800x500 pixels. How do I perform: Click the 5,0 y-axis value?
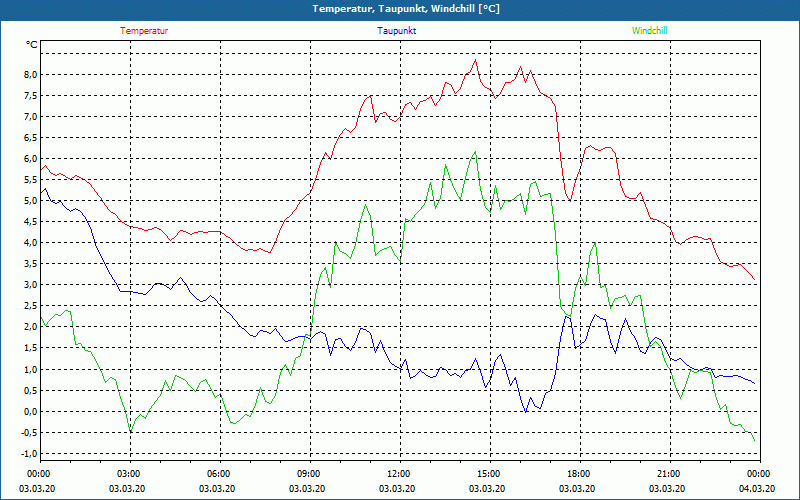click(30, 201)
